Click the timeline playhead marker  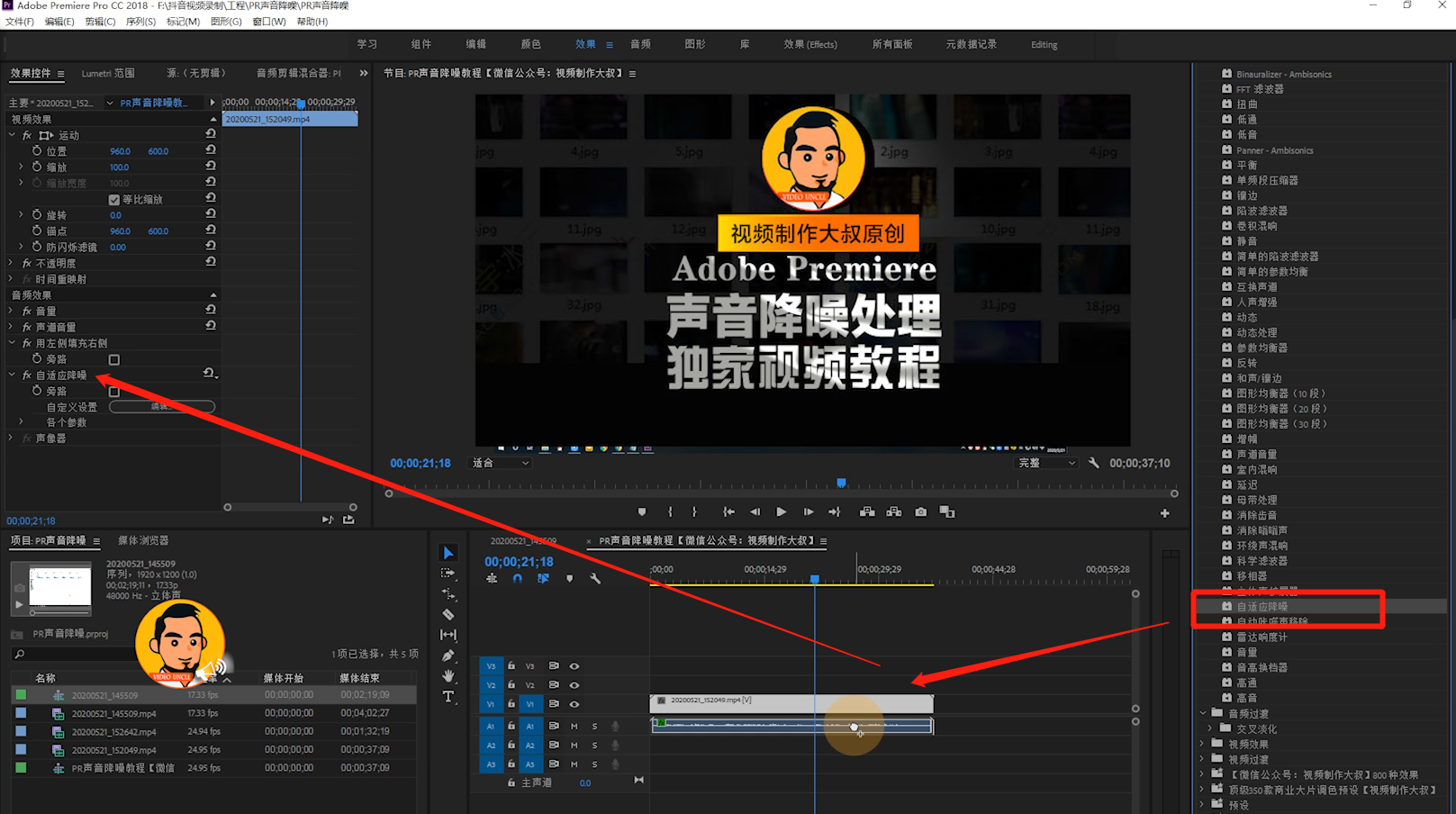pyautogui.click(x=815, y=579)
